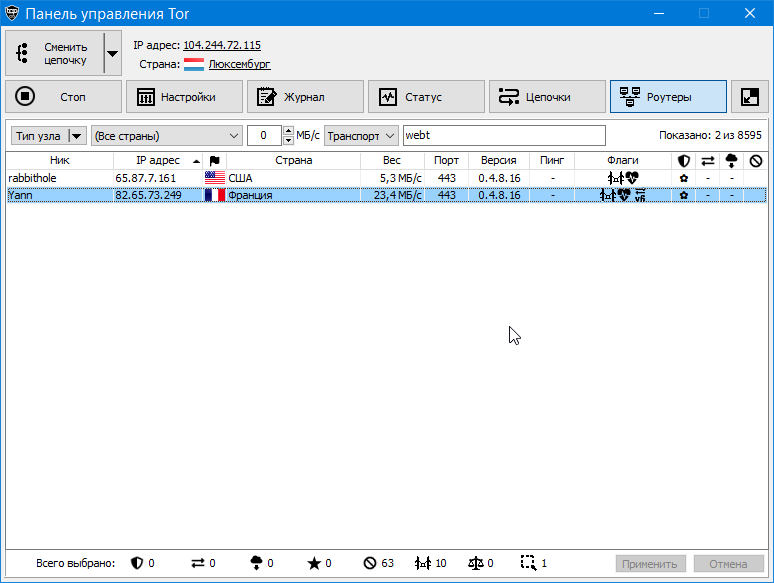
Task: Click the exit node cloud column header
Action: click(x=732, y=161)
